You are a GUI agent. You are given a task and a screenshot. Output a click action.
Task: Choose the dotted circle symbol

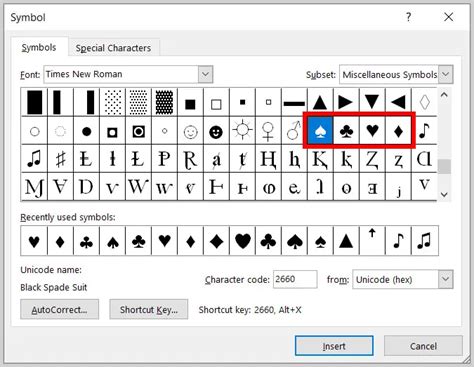pos(60,130)
